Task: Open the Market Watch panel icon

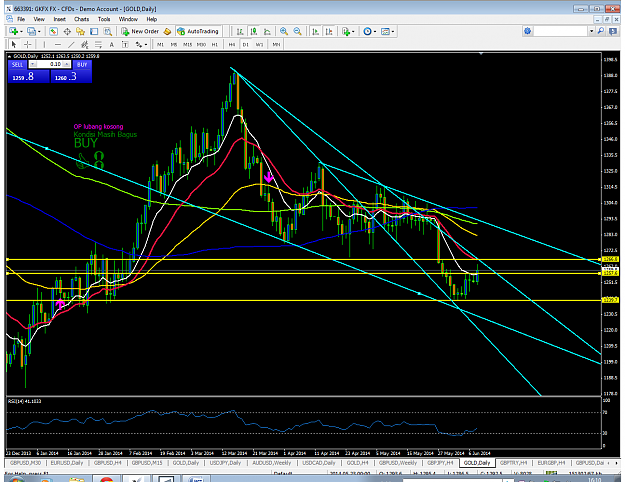Action: tap(53, 31)
